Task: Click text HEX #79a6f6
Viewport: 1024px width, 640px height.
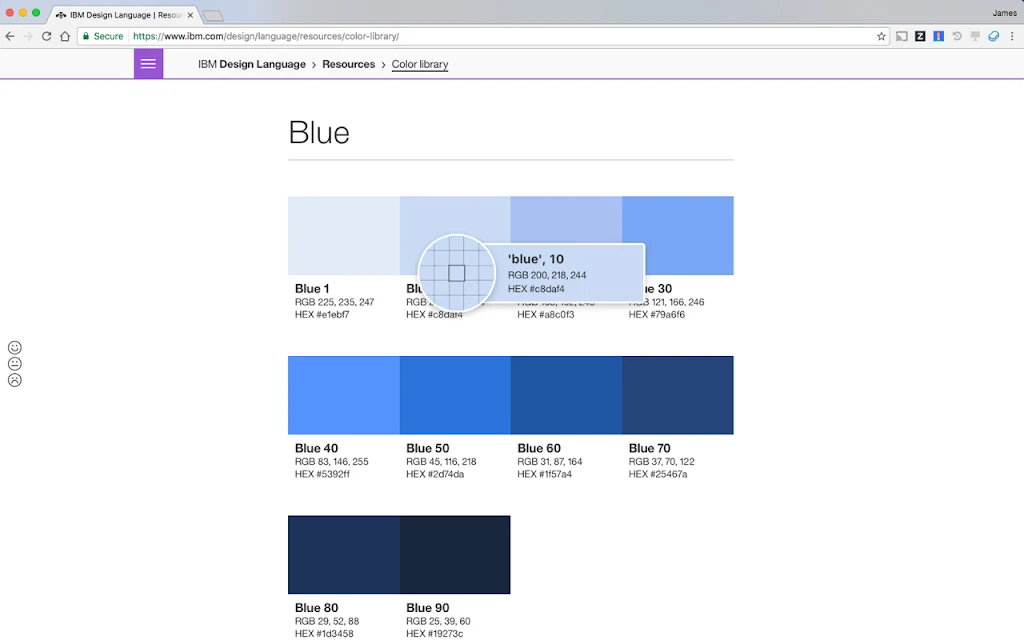Action: click(x=657, y=314)
